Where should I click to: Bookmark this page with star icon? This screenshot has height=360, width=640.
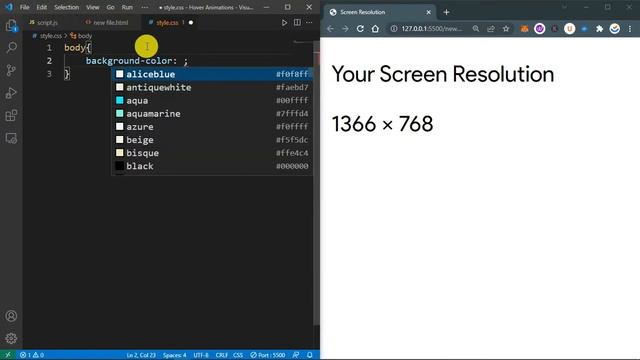click(506, 29)
